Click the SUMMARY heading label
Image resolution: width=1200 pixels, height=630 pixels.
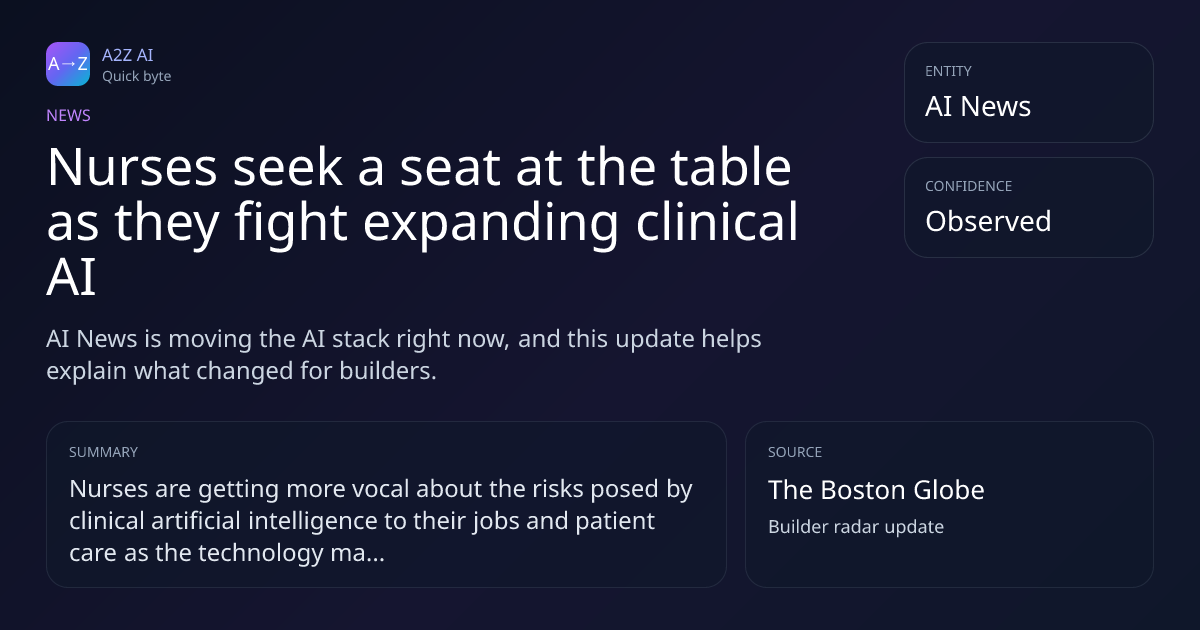(103, 452)
